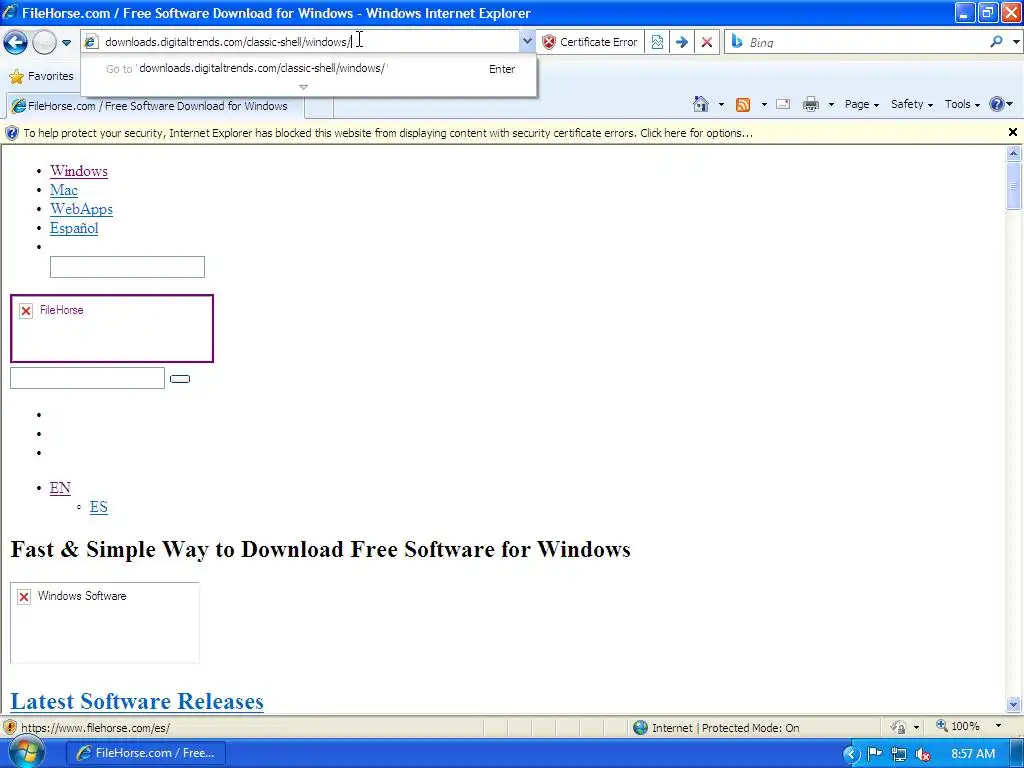Image resolution: width=1024 pixels, height=768 pixels.
Task: Open the Home button dropdown arrow
Action: click(x=721, y=104)
